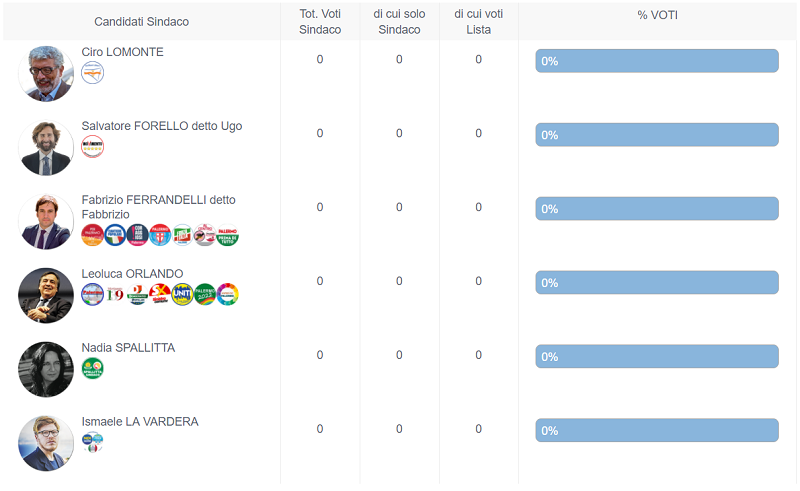Click the 'Tot. Voti Sindaco' column header
The height and width of the screenshot is (491, 800).
tap(320, 22)
